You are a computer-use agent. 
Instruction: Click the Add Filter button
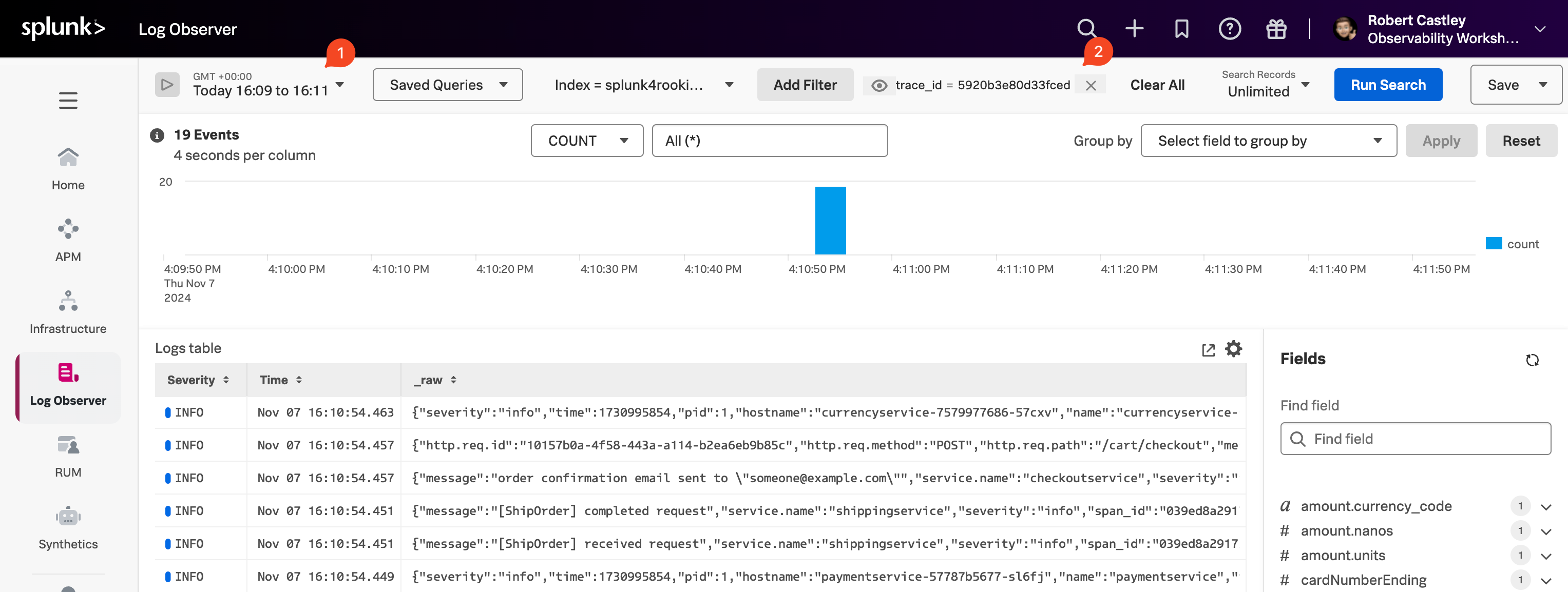(805, 85)
